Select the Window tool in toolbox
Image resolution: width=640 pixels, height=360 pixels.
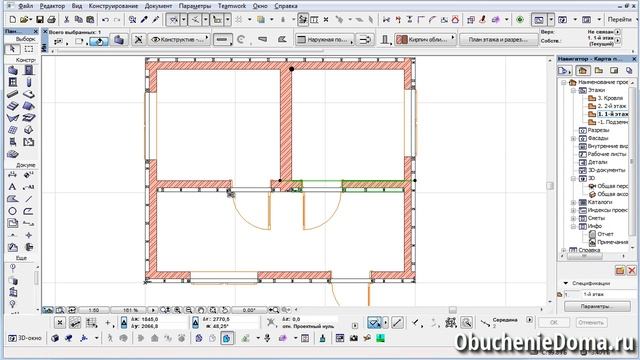pyautogui.click(x=13, y=82)
